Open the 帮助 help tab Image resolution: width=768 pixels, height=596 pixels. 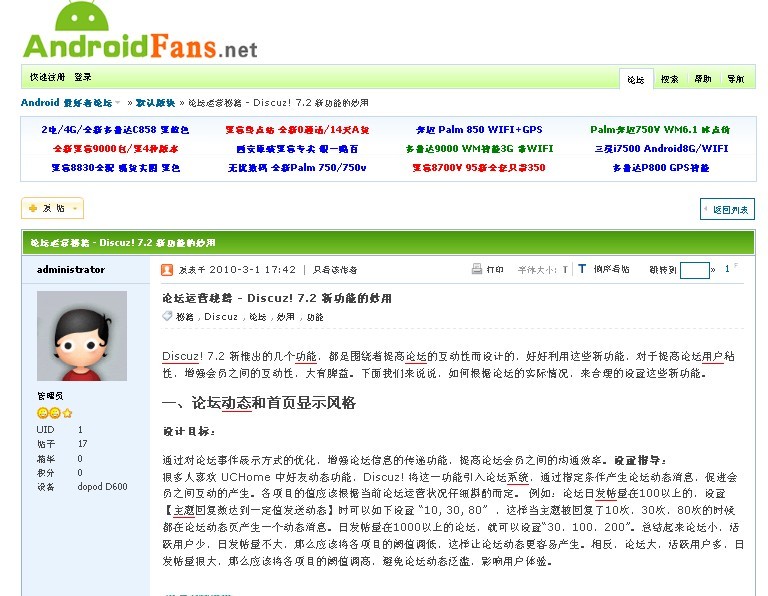[x=703, y=79]
